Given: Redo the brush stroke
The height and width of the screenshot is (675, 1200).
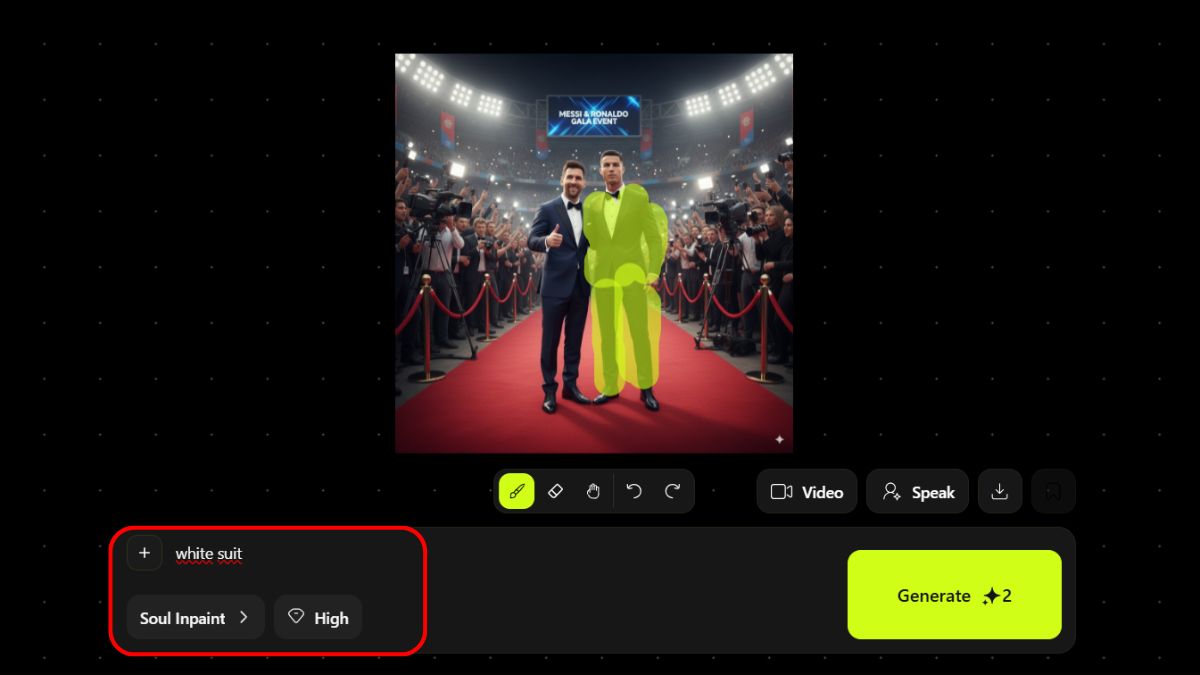Looking at the screenshot, I should (672, 491).
